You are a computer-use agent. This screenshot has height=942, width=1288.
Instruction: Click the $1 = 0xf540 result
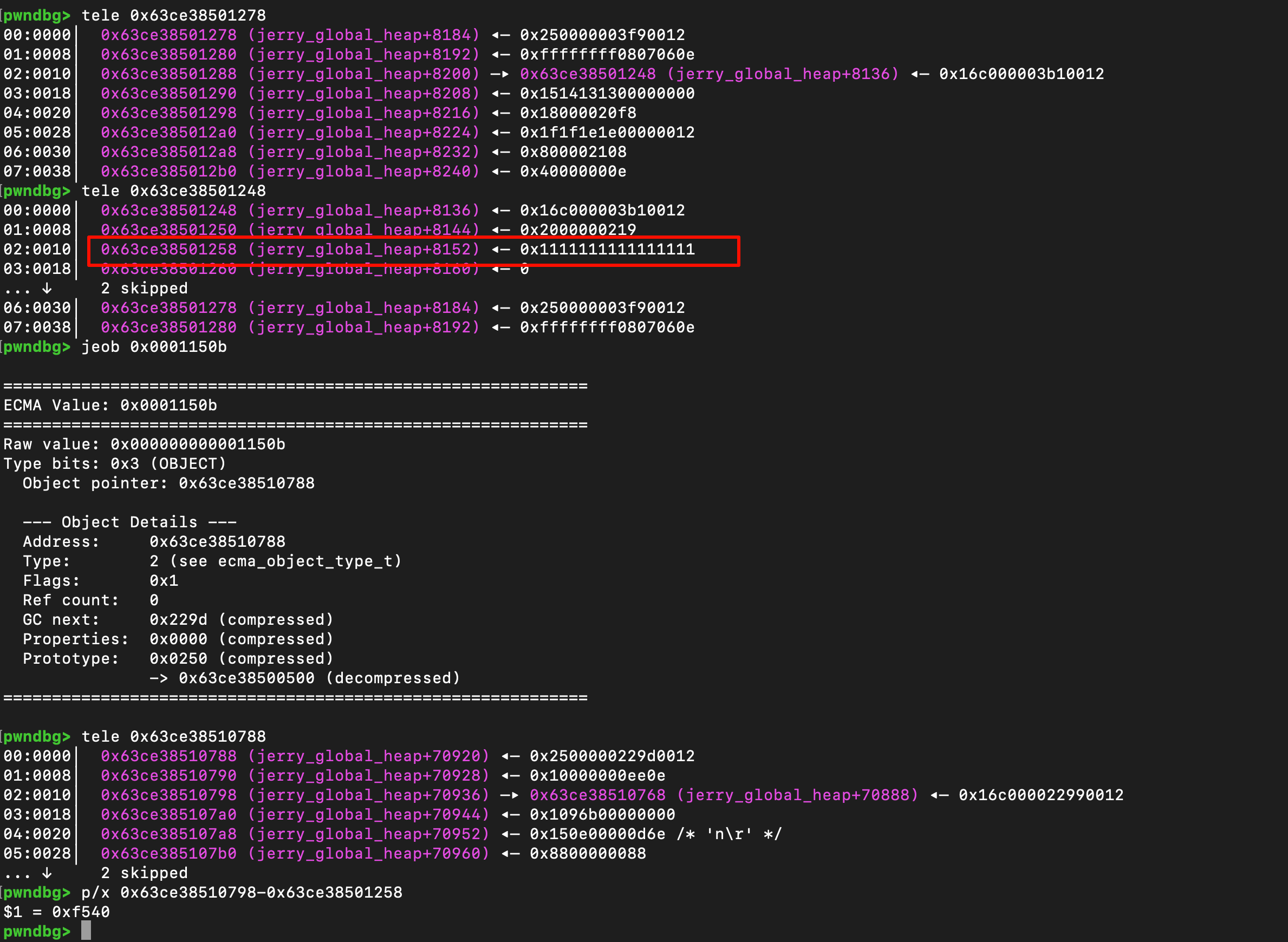56,912
